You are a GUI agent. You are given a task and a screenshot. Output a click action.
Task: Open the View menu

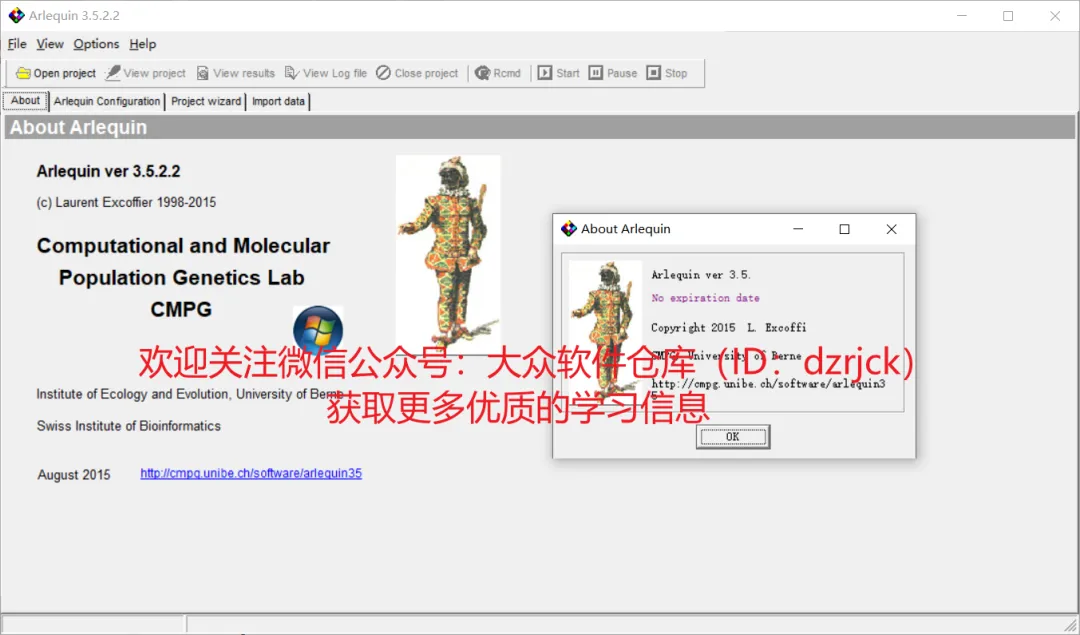(x=50, y=44)
